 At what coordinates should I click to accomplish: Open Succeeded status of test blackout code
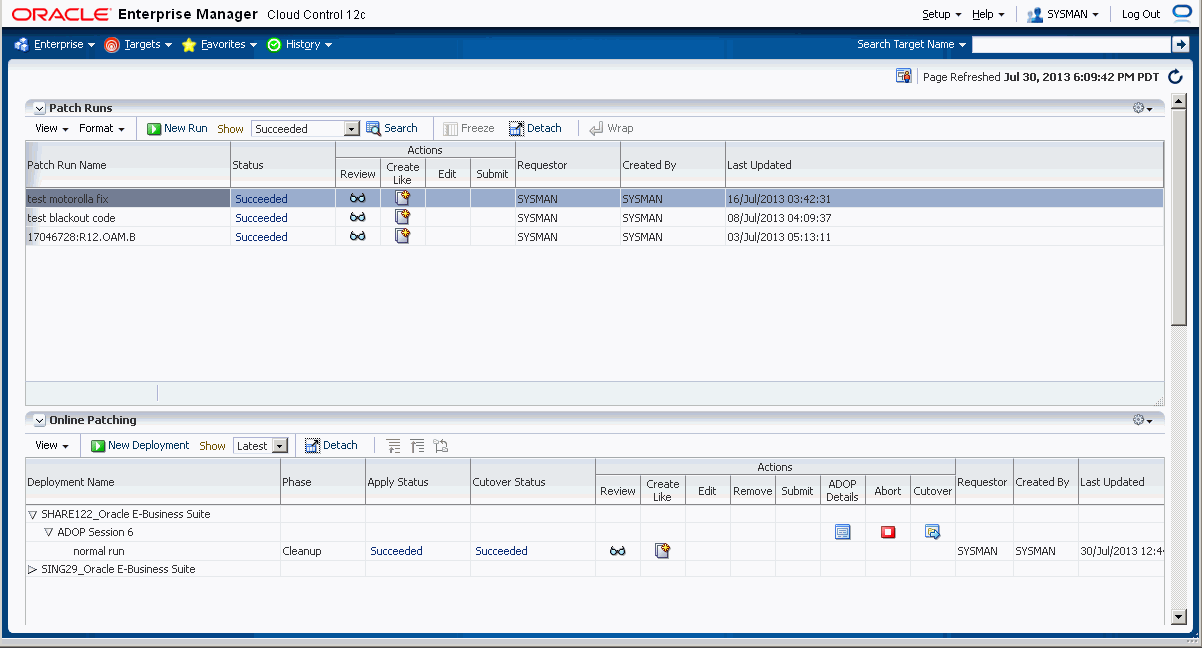pyautogui.click(x=261, y=218)
